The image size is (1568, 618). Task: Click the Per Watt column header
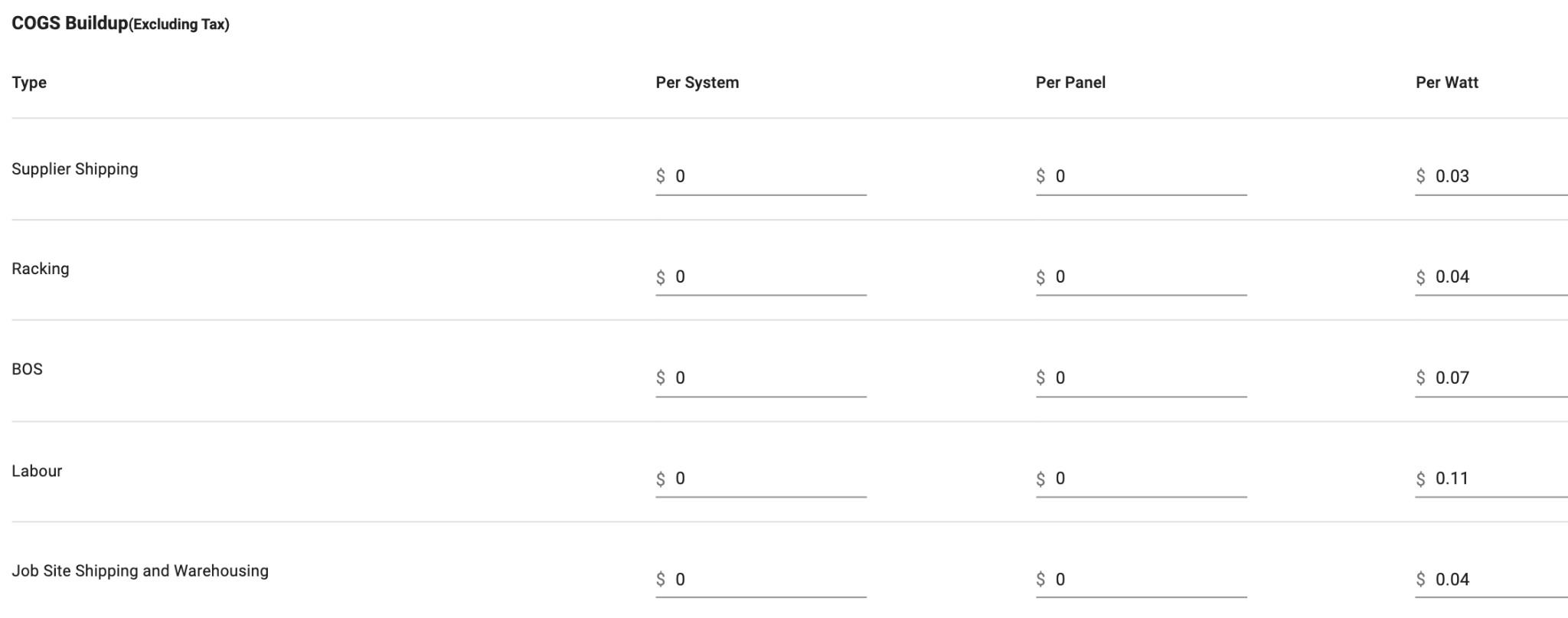(x=1447, y=83)
